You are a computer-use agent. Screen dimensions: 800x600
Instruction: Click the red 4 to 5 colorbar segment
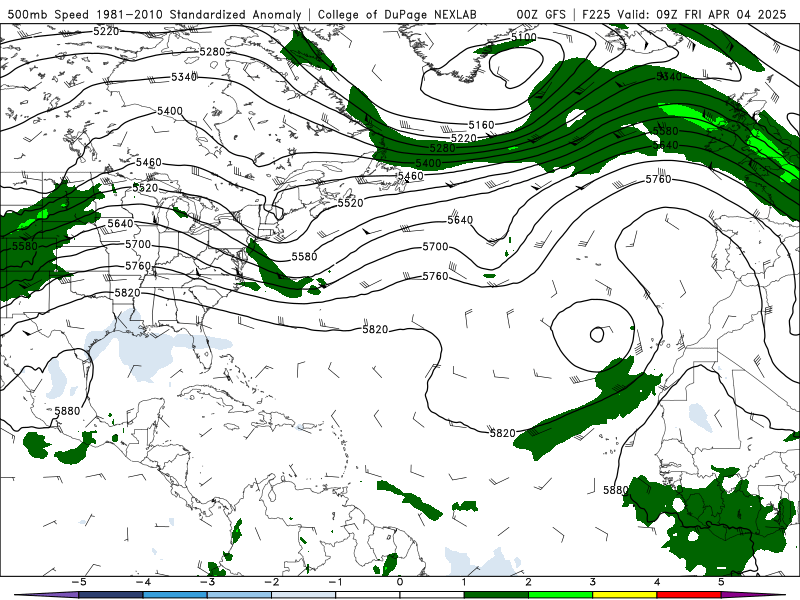pyautogui.click(x=689, y=595)
